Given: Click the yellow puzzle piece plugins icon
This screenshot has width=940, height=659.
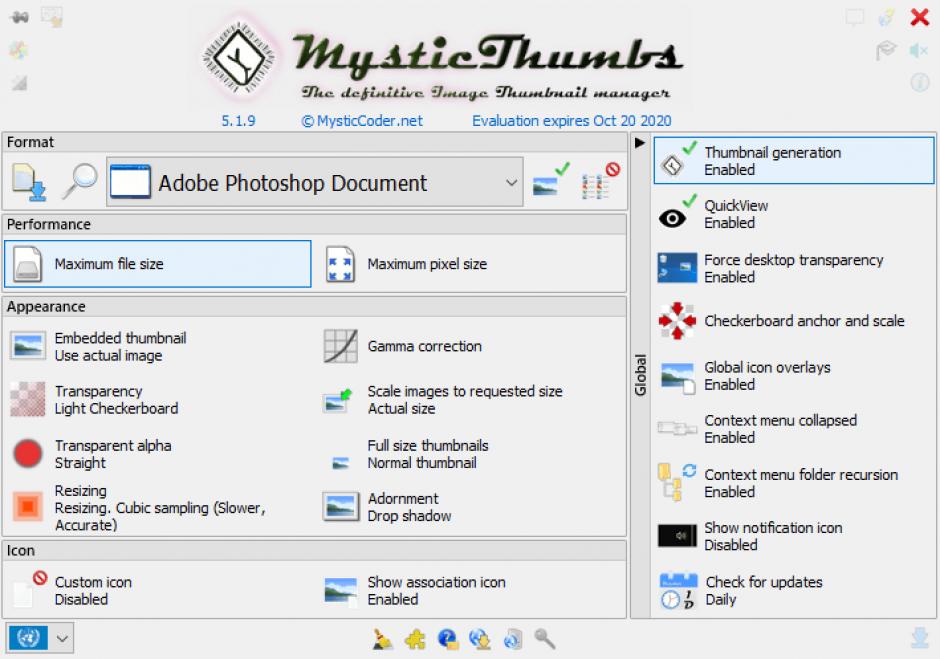Looking at the screenshot, I should coord(415,640).
